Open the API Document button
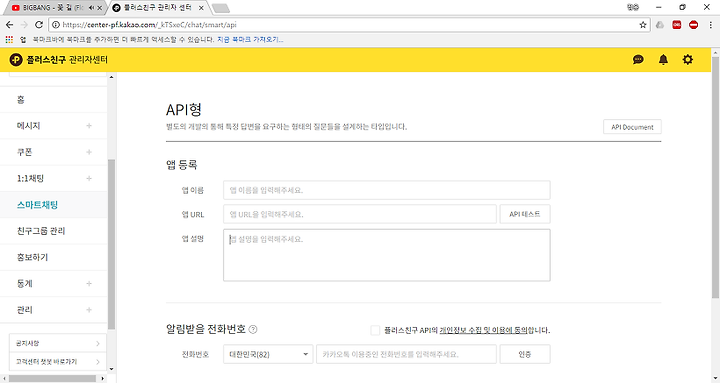 (632, 127)
